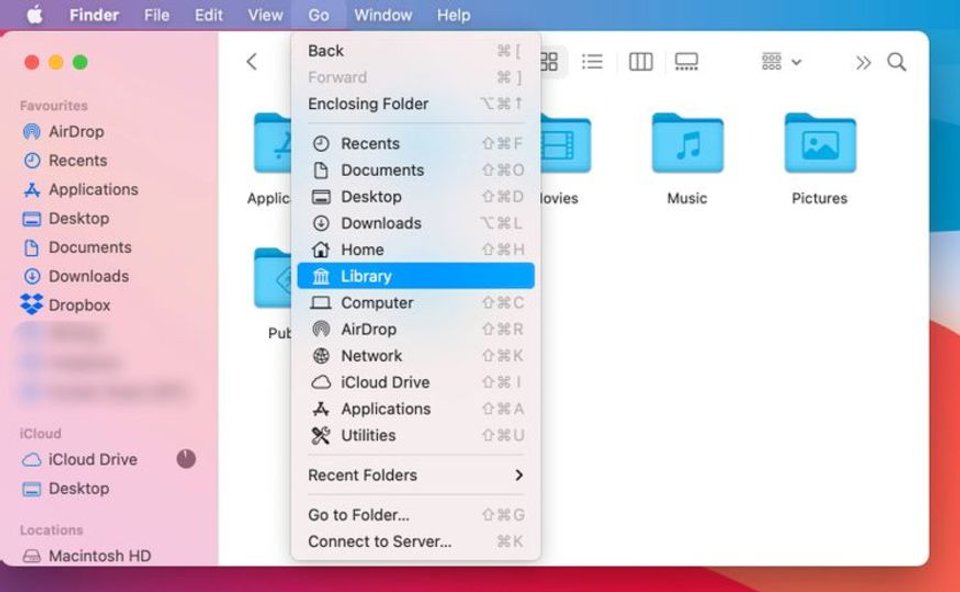Switch to icon grid view
This screenshot has height=592, width=960.
coord(549,62)
